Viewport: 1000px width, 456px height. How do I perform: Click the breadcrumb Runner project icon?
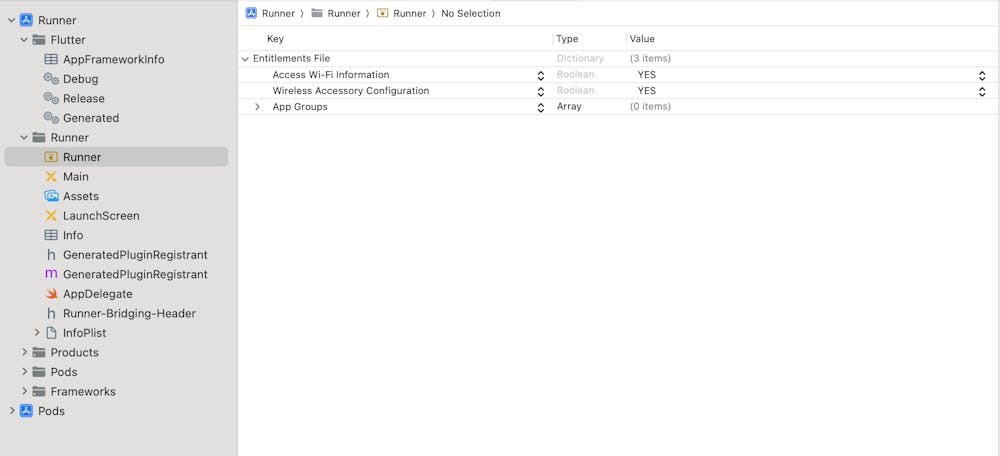coord(251,13)
